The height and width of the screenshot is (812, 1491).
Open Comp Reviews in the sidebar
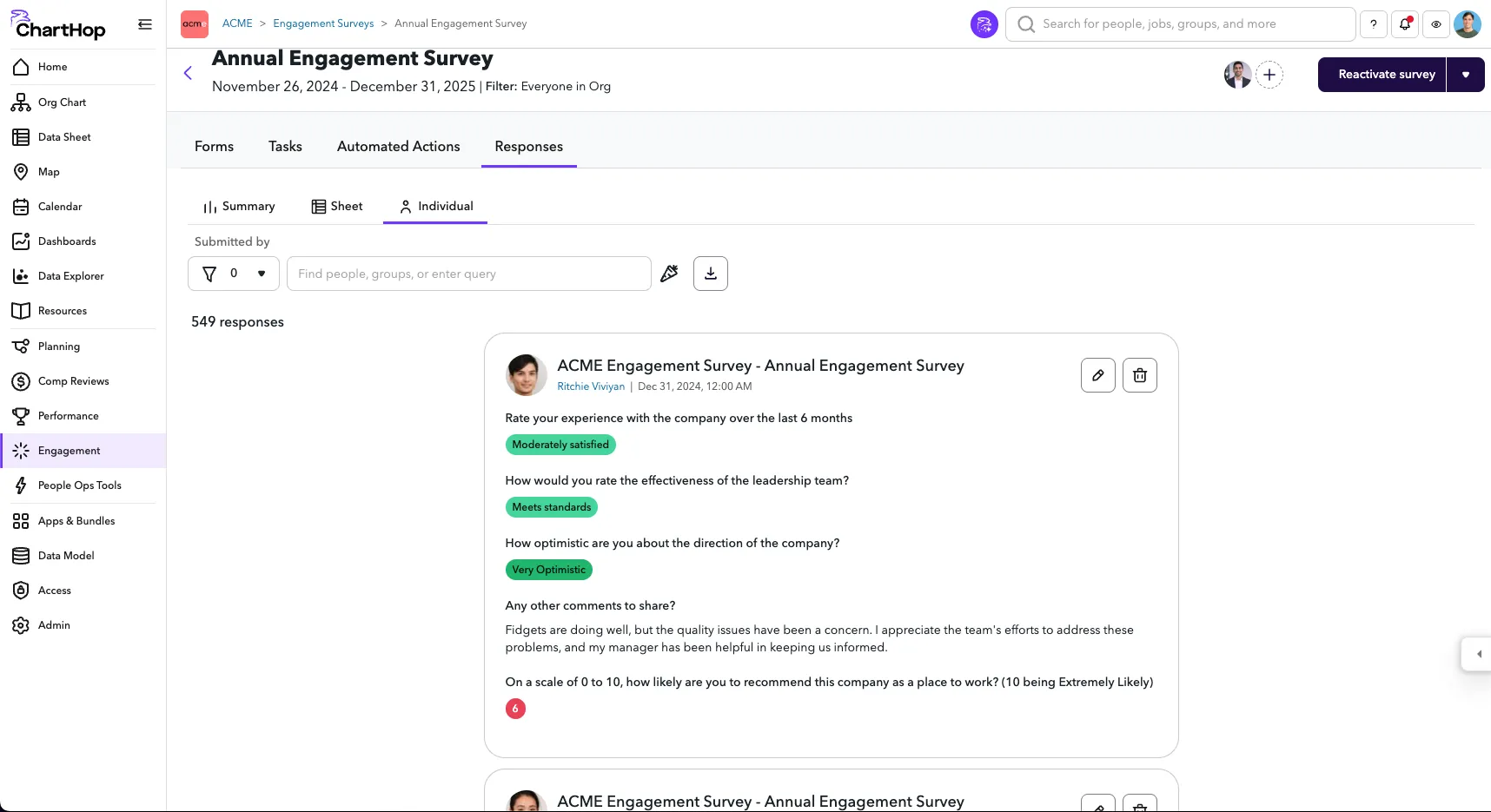[83, 381]
